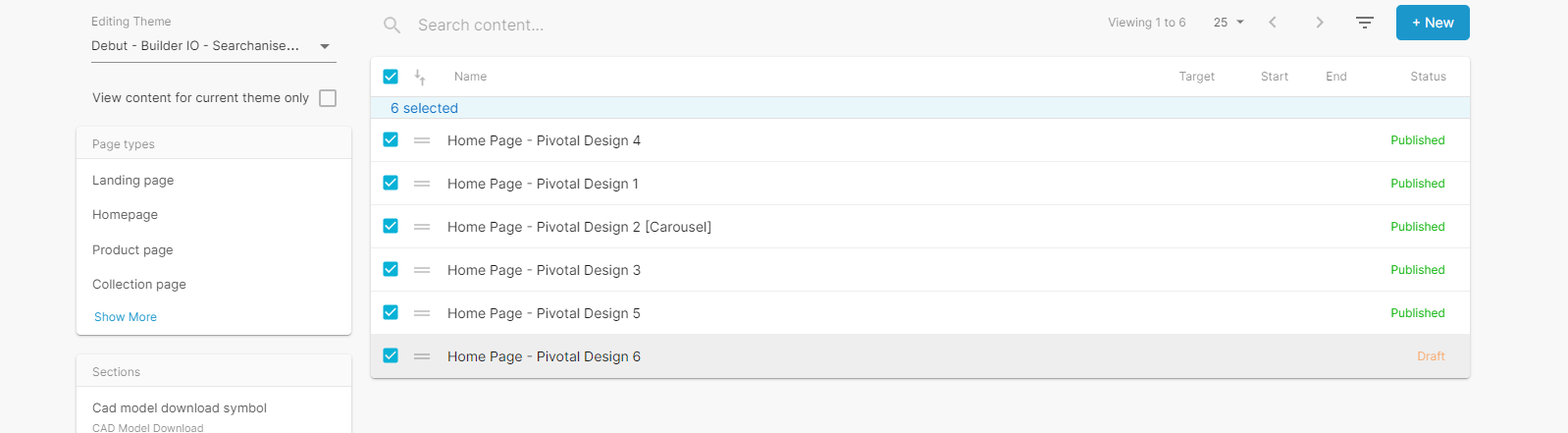Image resolution: width=1568 pixels, height=433 pixels.
Task: Go to previous page arrow
Action: tap(1273, 23)
